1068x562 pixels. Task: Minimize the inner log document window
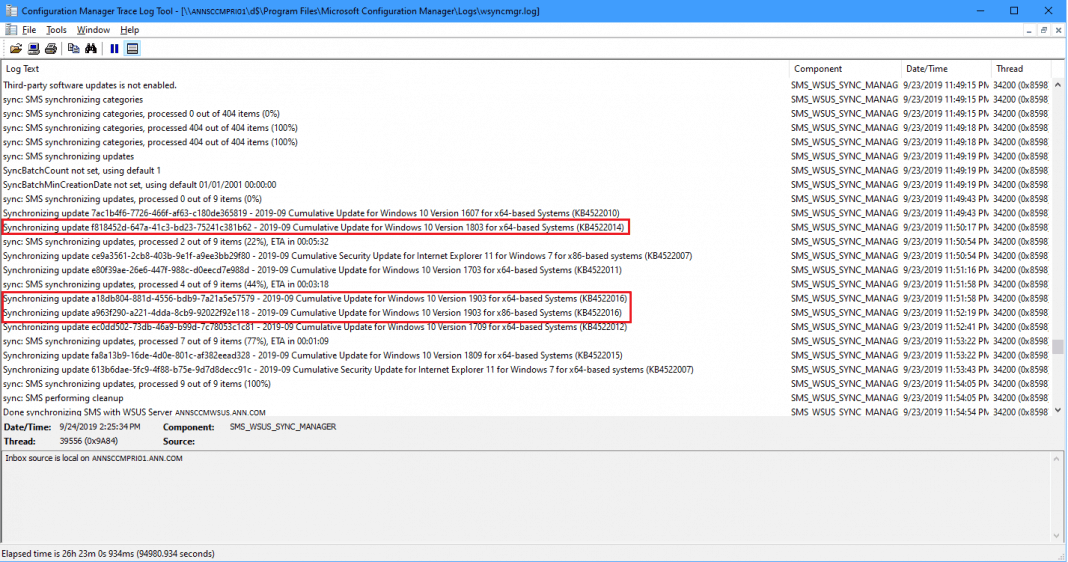(1028, 30)
